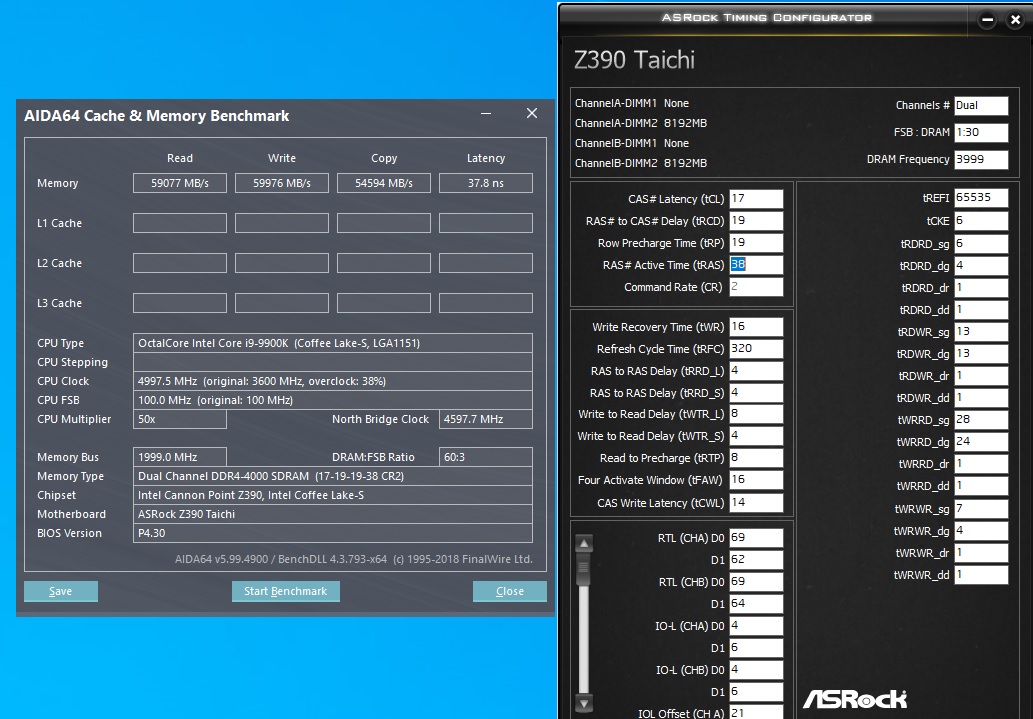Click the tRRD_S value field
This screenshot has width=1033, height=719.
[x=756, y=393]
